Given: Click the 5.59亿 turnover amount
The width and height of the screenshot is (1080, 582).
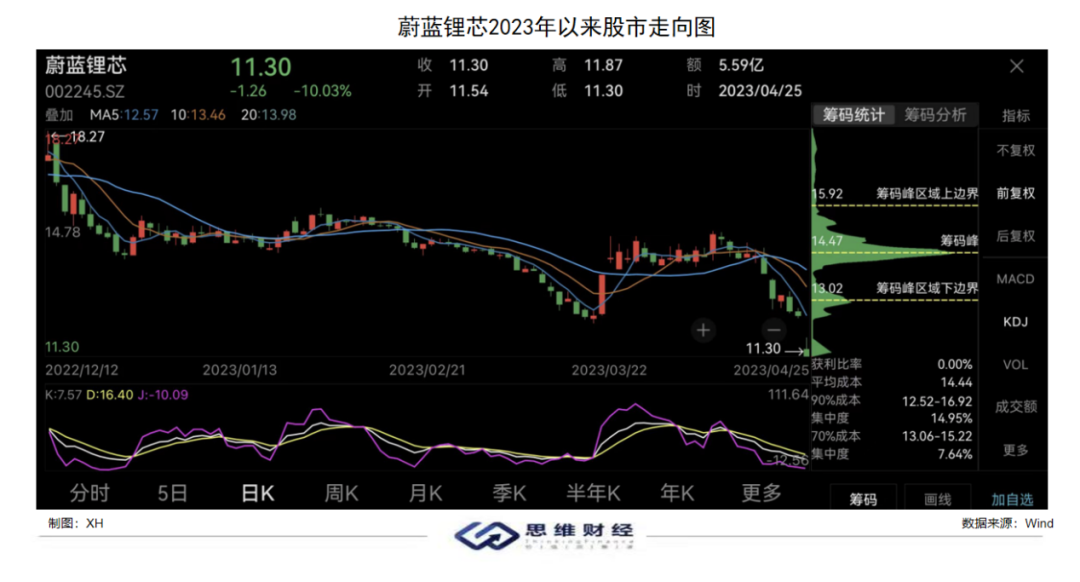Looking at the screenshot, I should coord(741,65).
